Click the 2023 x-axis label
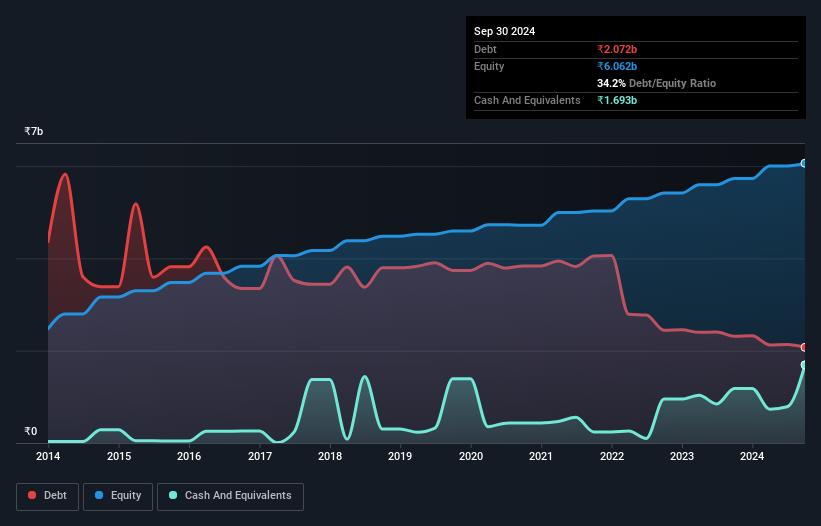821x526 pixels. [682, 456]
